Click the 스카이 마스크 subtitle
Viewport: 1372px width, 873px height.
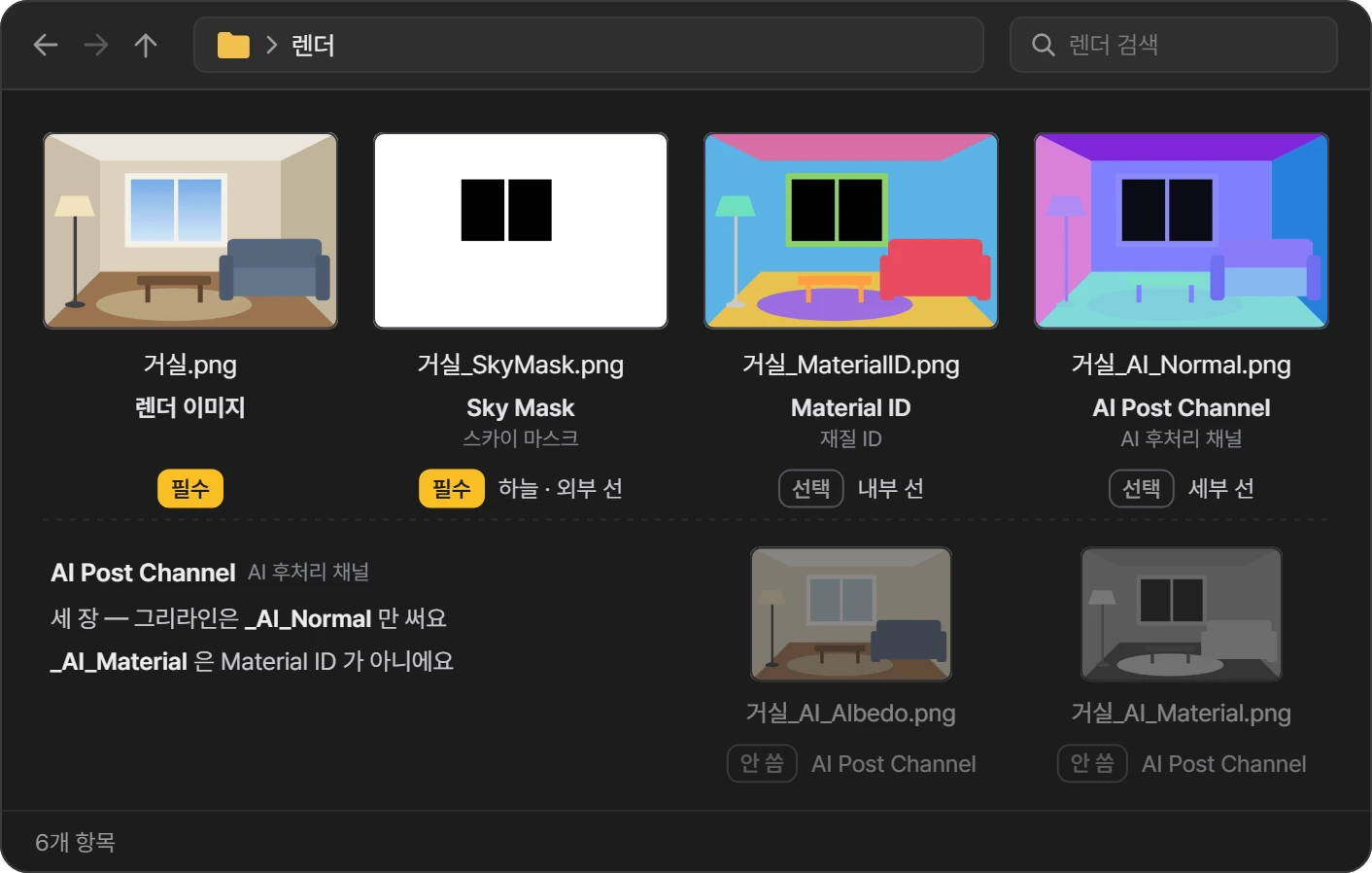[521, 438]
